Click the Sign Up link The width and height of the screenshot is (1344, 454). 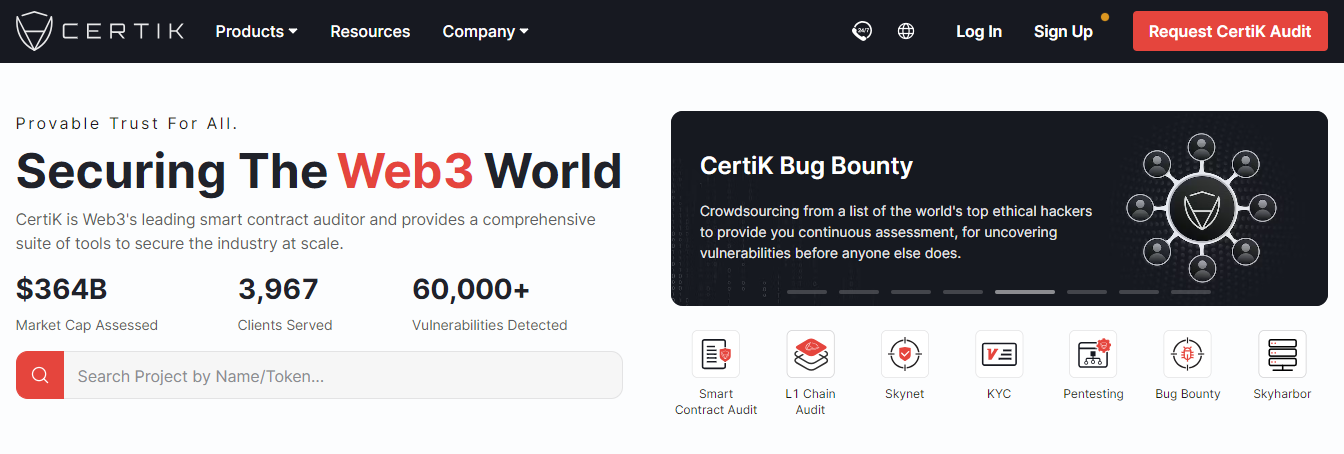(1063, 31)
